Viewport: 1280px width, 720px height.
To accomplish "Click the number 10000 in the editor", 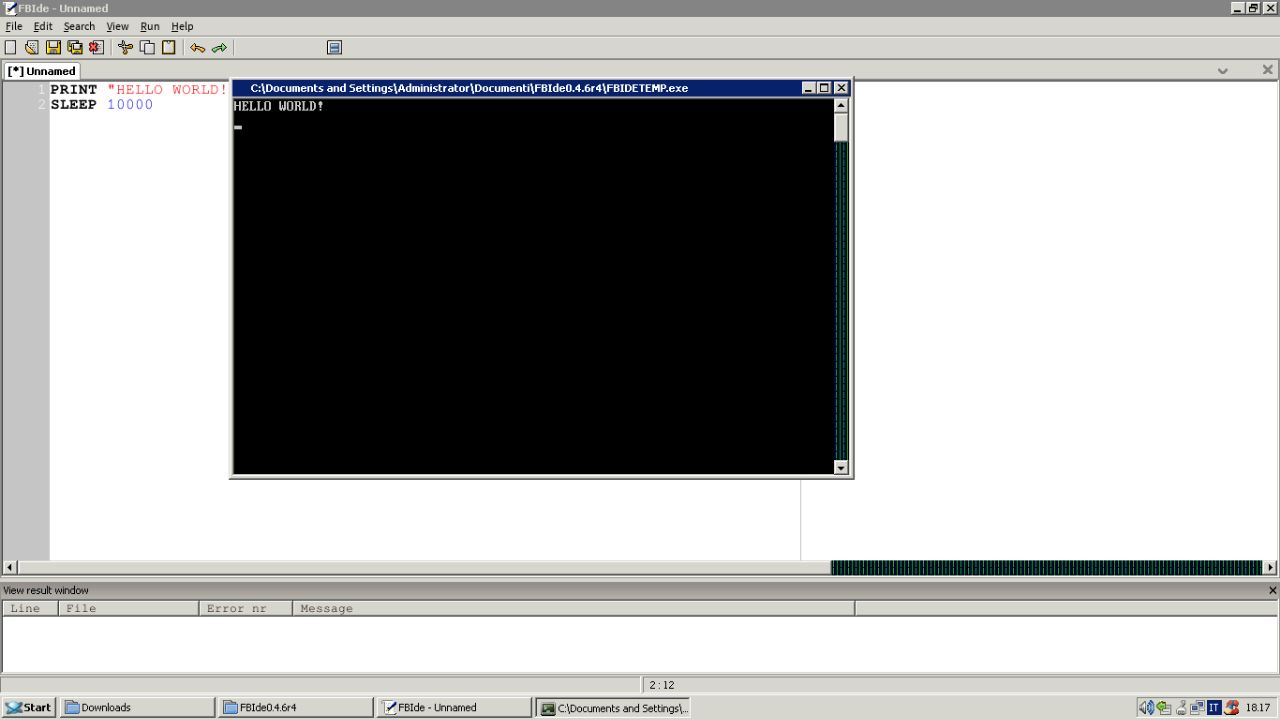I will click(130, 104).
